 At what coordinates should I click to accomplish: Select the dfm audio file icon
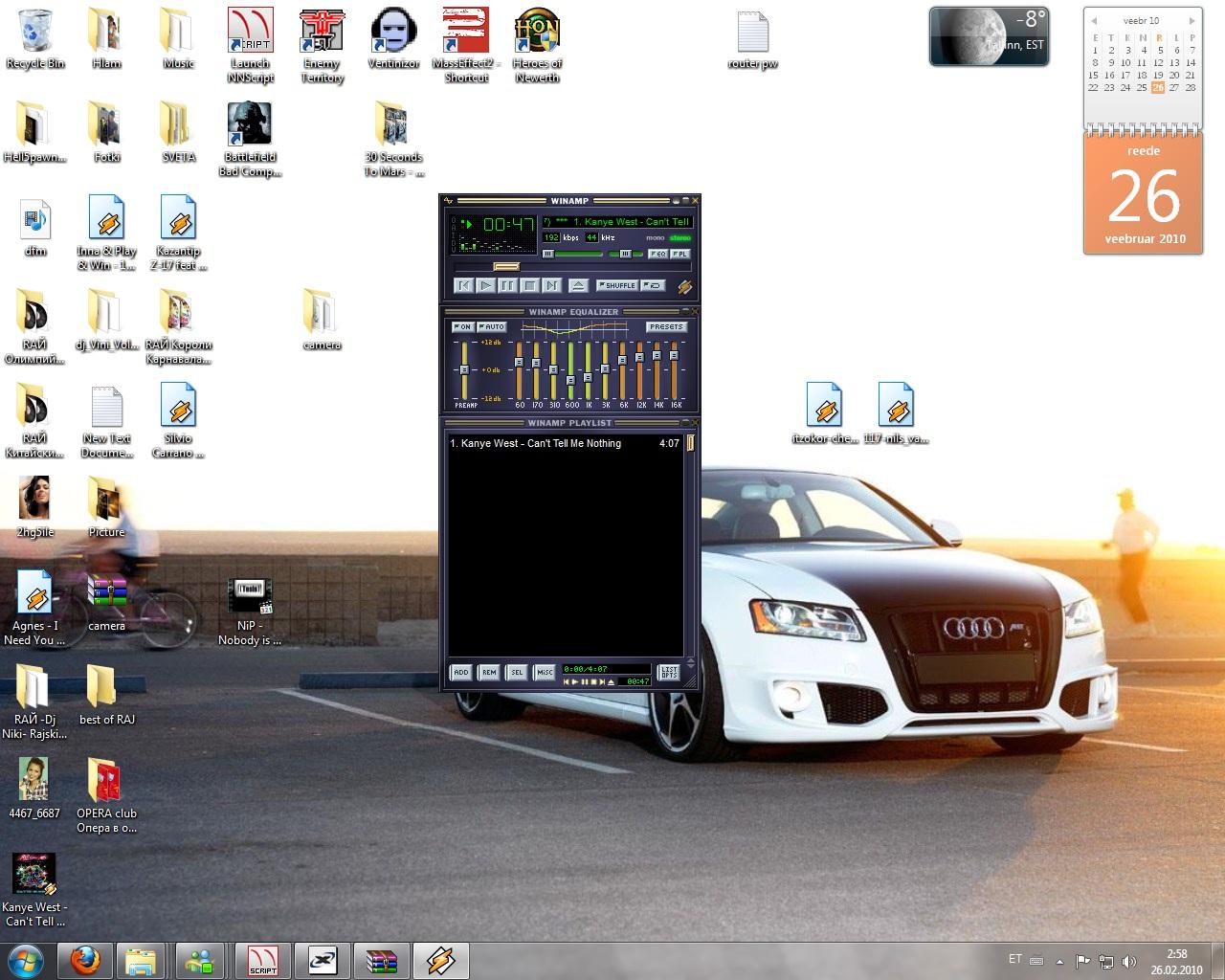[35, 228]
